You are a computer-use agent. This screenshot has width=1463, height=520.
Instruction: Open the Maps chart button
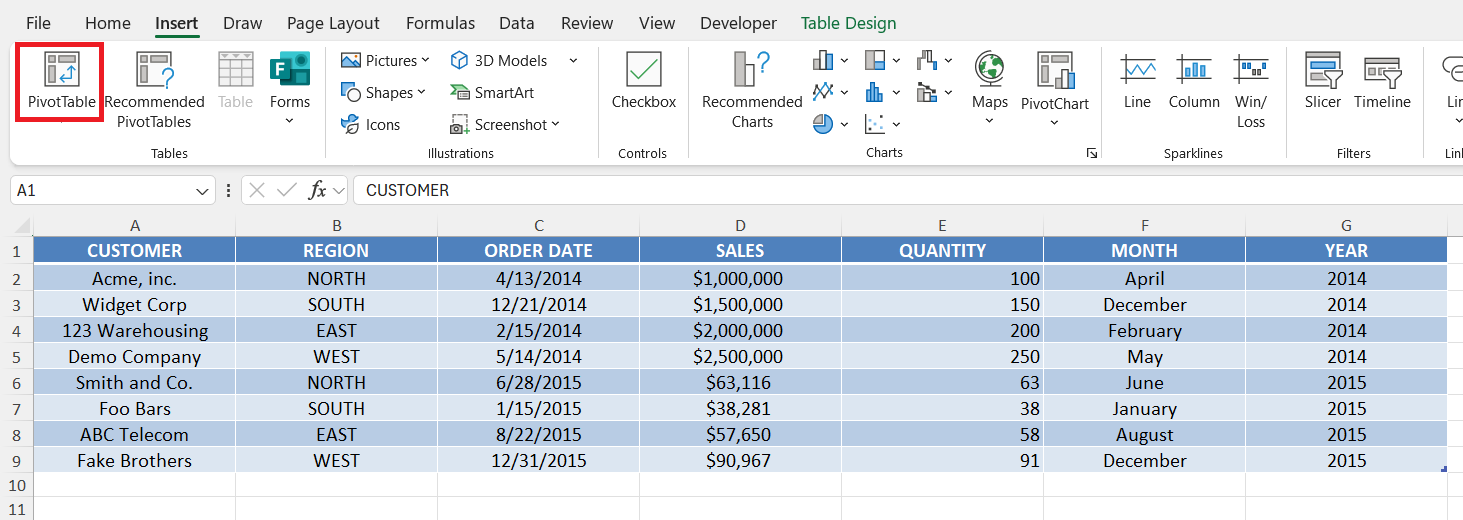tap(990, 88)
